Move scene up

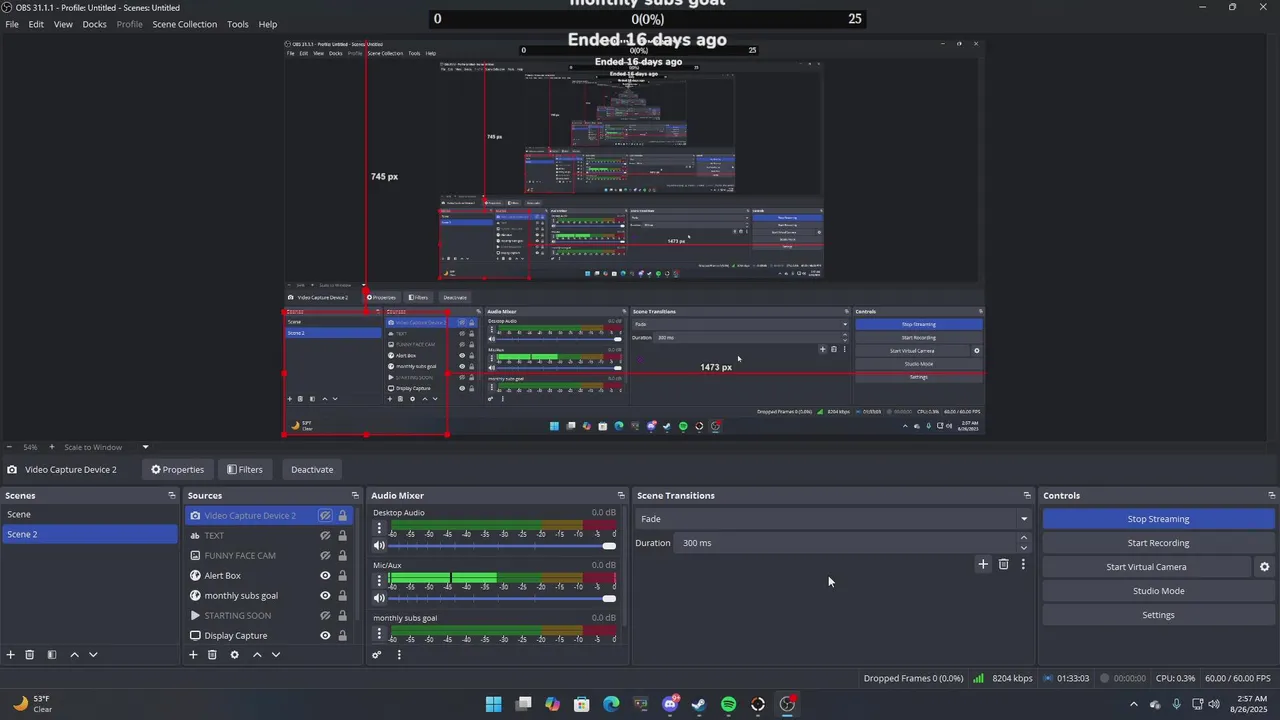click(x=74, y=655)
